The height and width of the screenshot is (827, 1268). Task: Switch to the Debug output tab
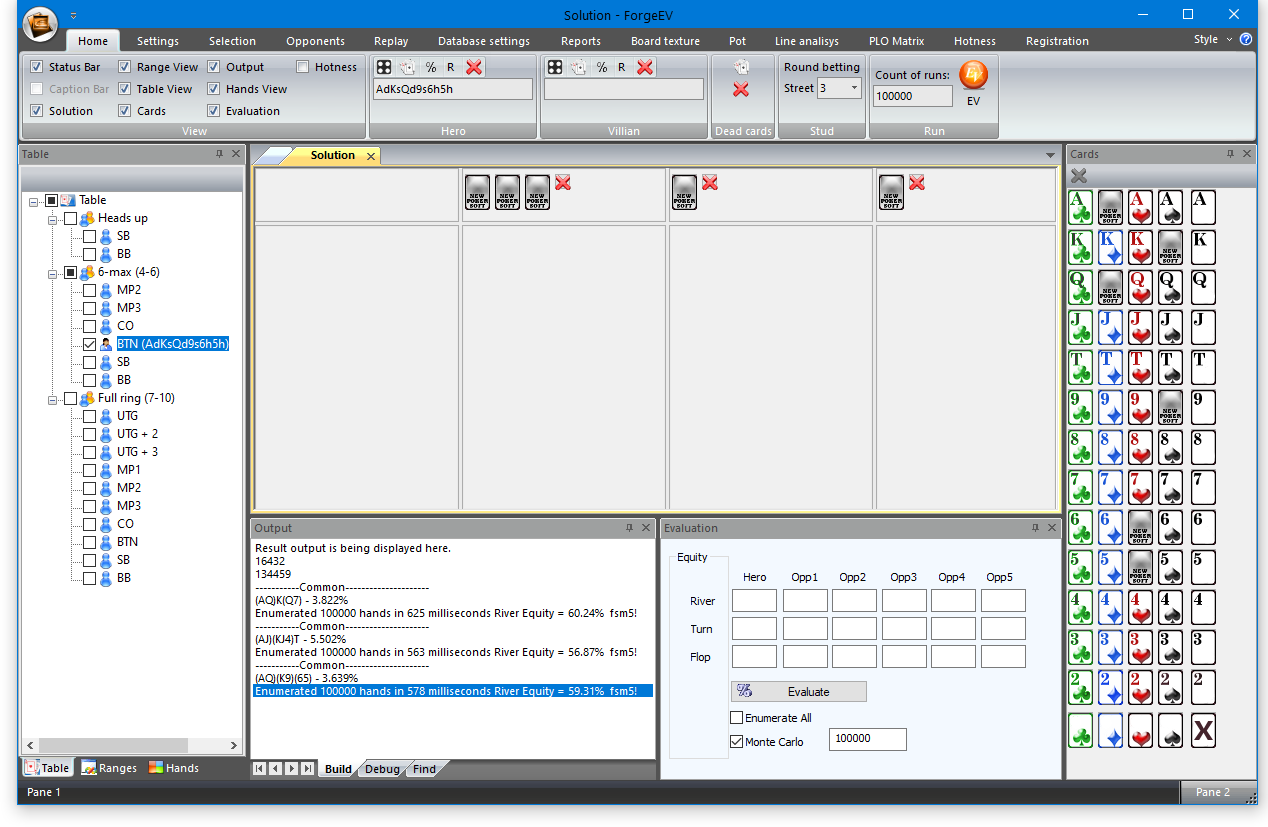(x=382, y=769)
